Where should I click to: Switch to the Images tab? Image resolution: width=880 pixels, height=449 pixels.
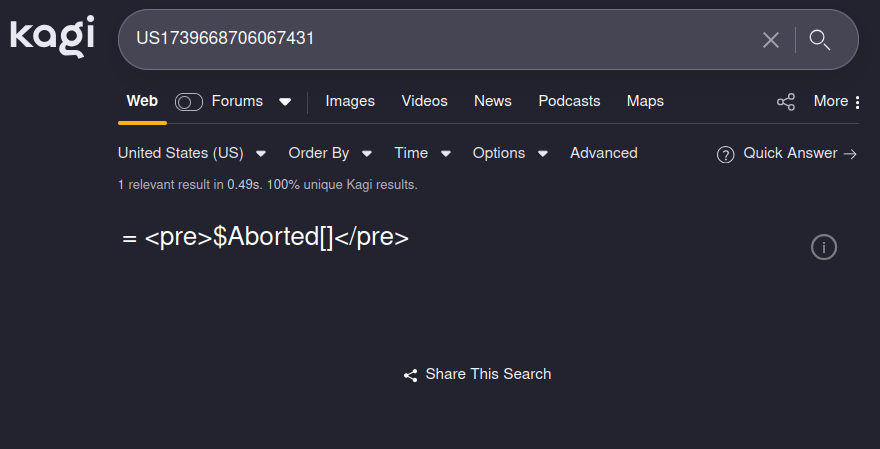[350, 101]
